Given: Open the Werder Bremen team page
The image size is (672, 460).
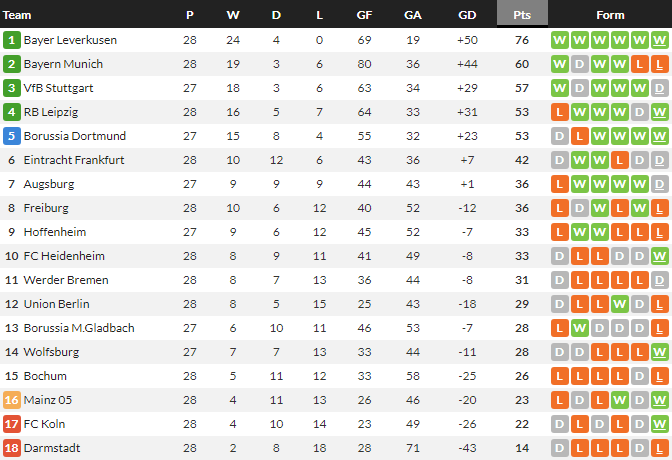Looking at the screenshot, I should (x=65, y=280).
